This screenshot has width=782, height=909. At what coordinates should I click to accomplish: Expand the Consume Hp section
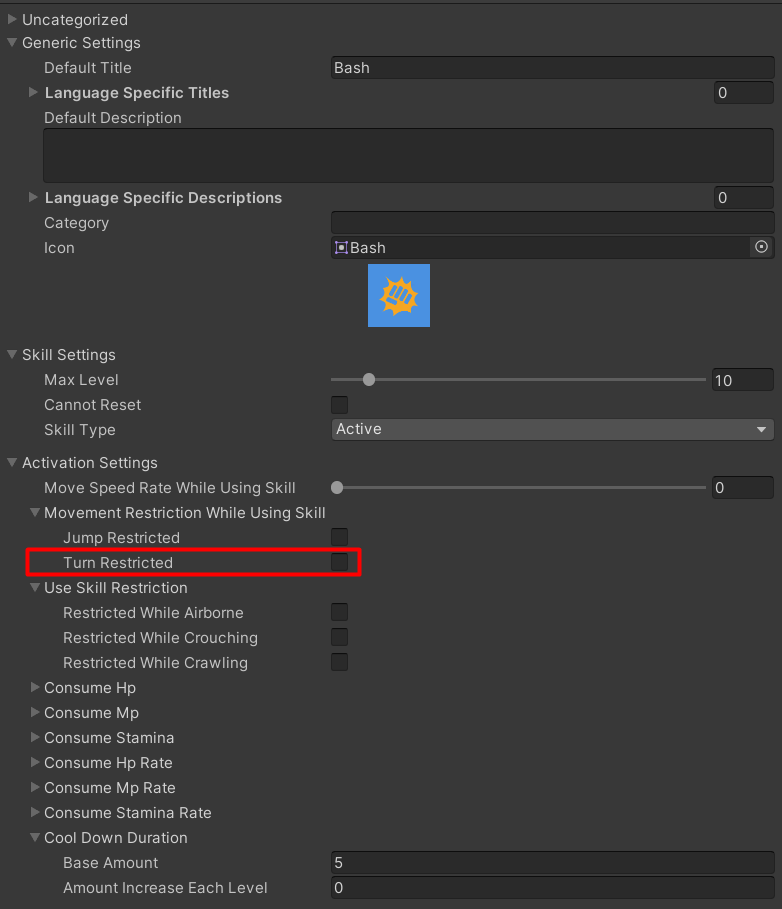click(x=33, y=688)
